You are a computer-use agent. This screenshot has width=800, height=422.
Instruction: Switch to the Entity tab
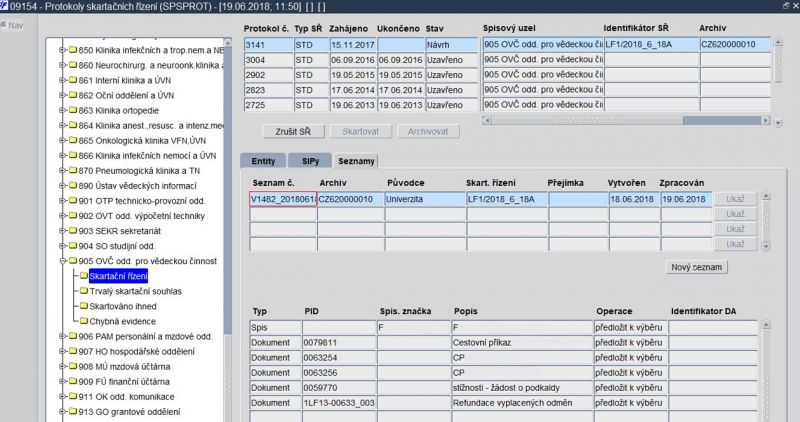(263, 161)
